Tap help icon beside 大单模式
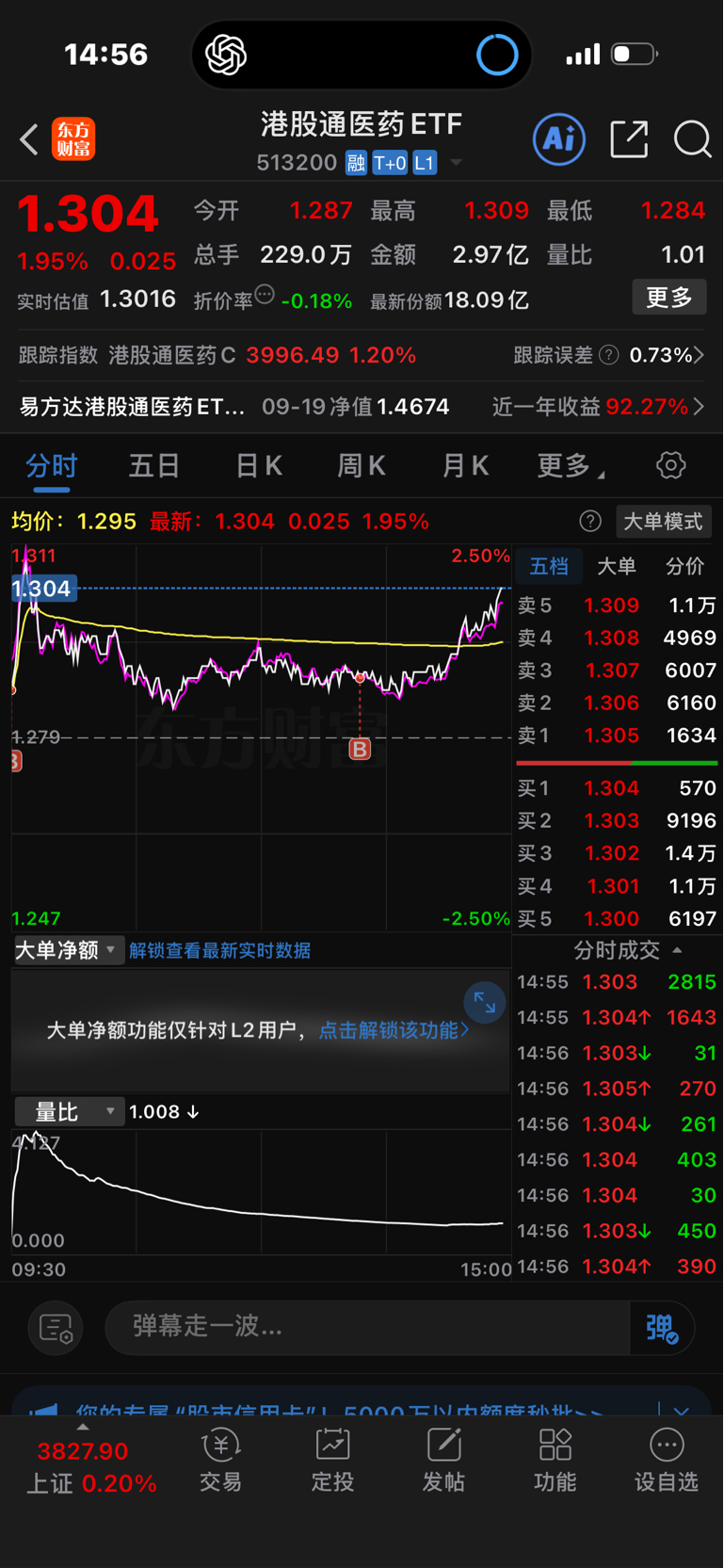The width and height of the screenshot is (724, 1568). 590,521
